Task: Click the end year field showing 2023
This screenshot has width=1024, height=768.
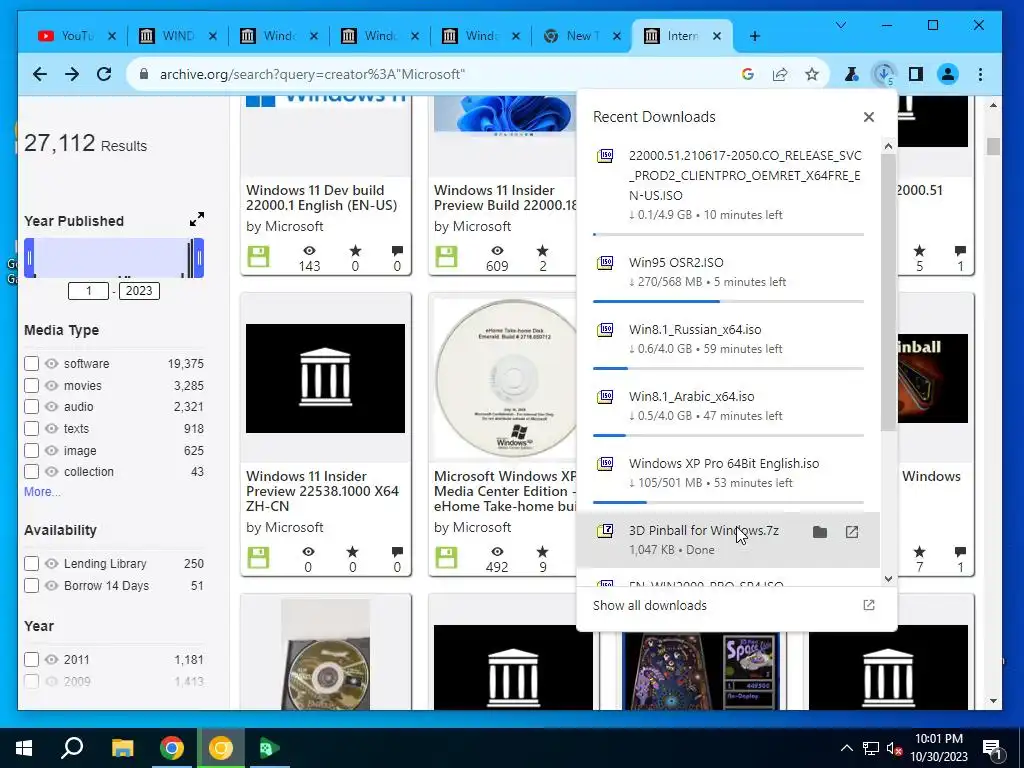Action: tap(139, 291)
